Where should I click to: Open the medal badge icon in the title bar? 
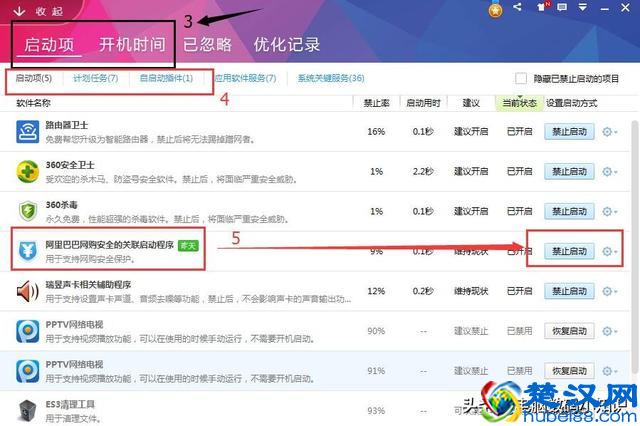[x=496, y=10]
